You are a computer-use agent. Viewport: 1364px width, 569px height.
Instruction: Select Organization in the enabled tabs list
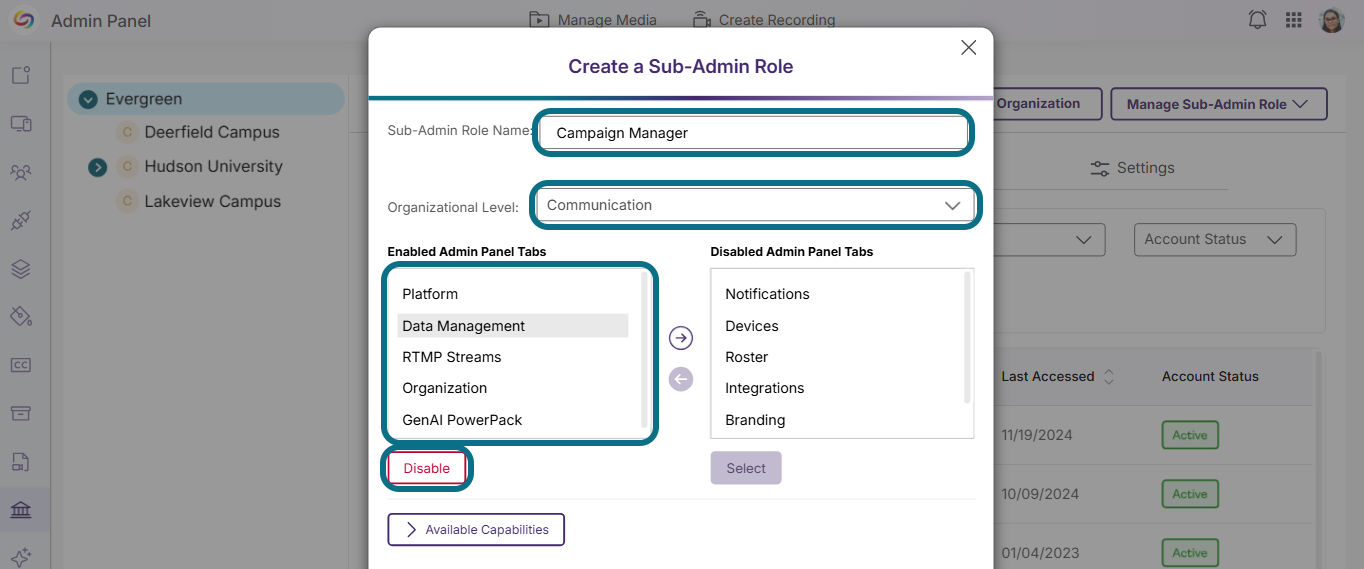pyautogui.click(x=513, y=388)
